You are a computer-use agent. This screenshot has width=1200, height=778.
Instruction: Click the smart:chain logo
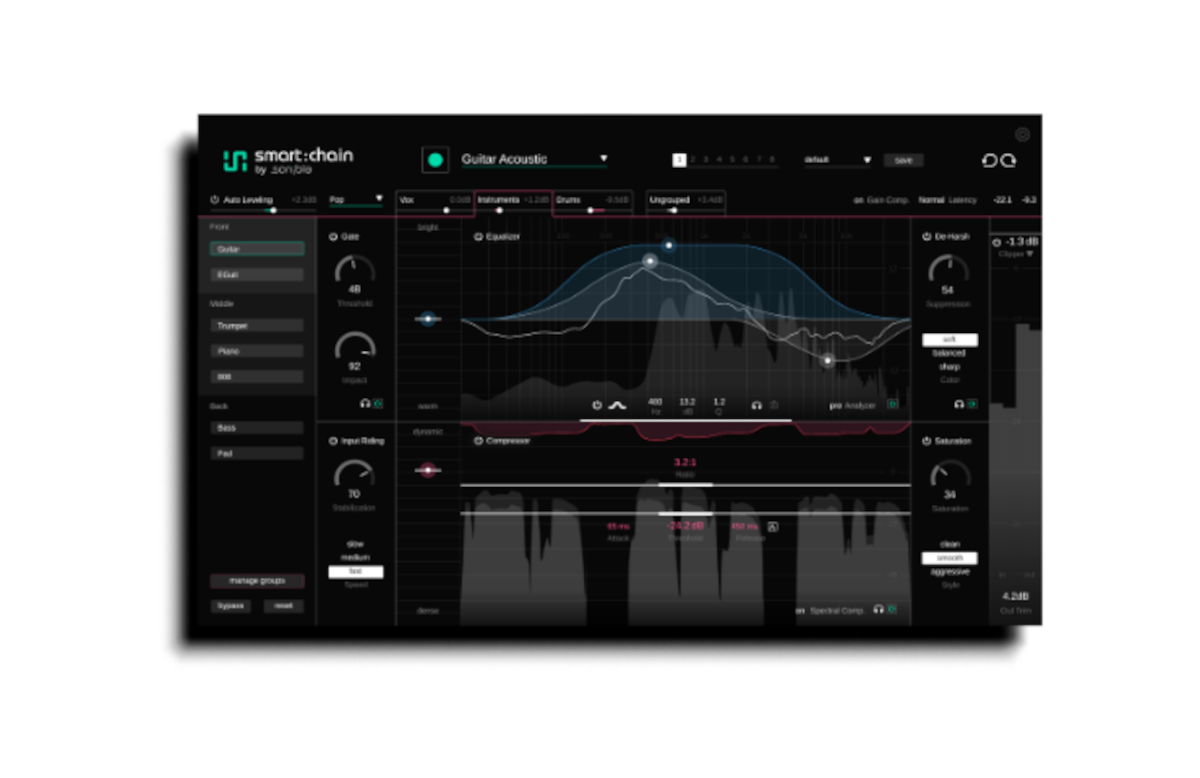pos(288,161)
